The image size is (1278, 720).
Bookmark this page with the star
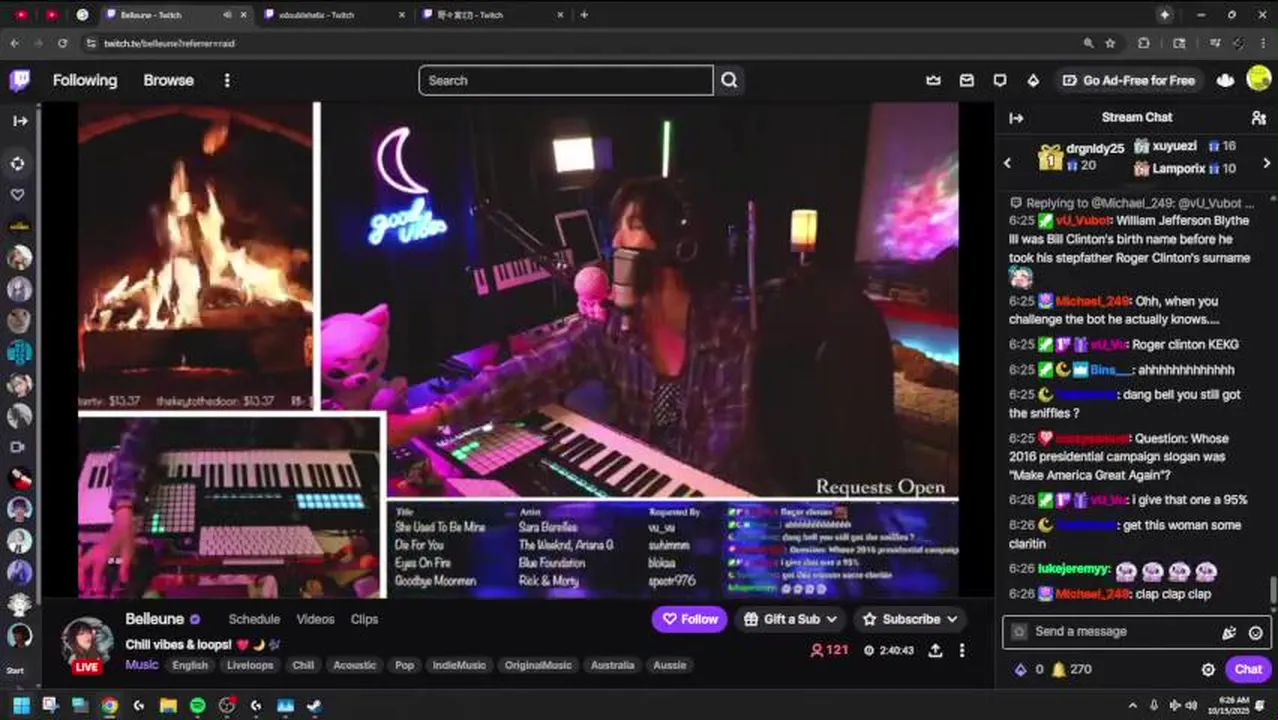click(1110, 43)
